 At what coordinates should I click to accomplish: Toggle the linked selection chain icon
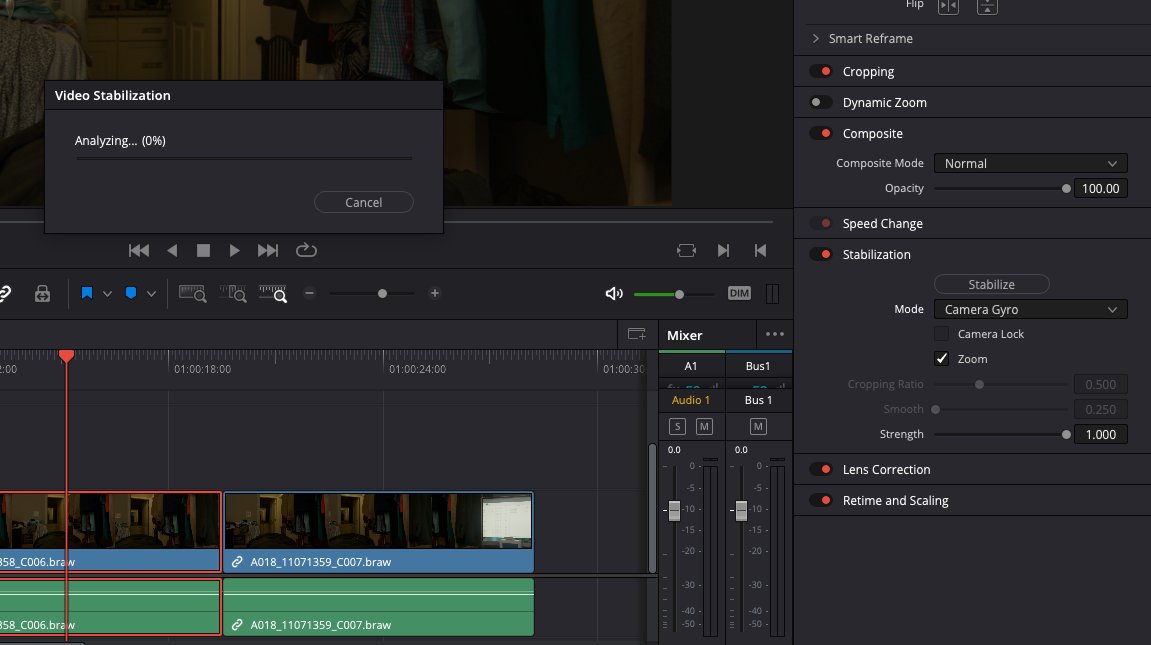[4, 294]
